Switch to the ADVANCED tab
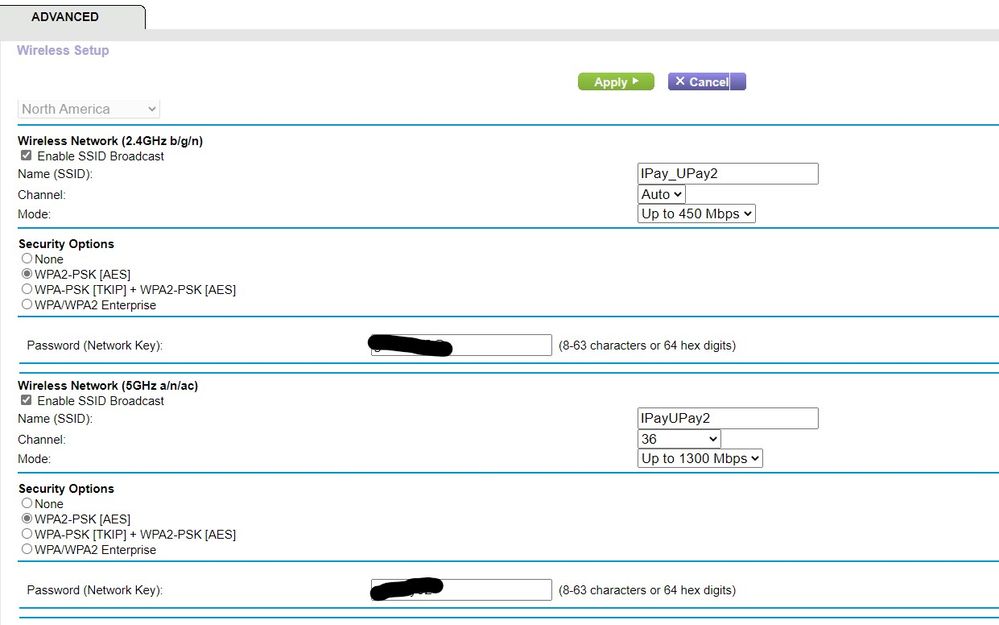The height and width of the screenshot is (625, 999). coord(66,16)
